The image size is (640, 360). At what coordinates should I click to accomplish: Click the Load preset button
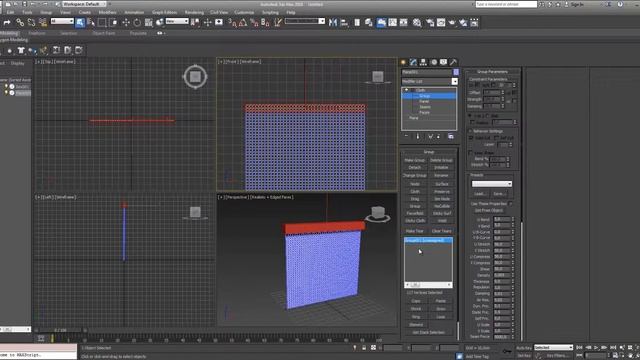(x=480, y=194)
